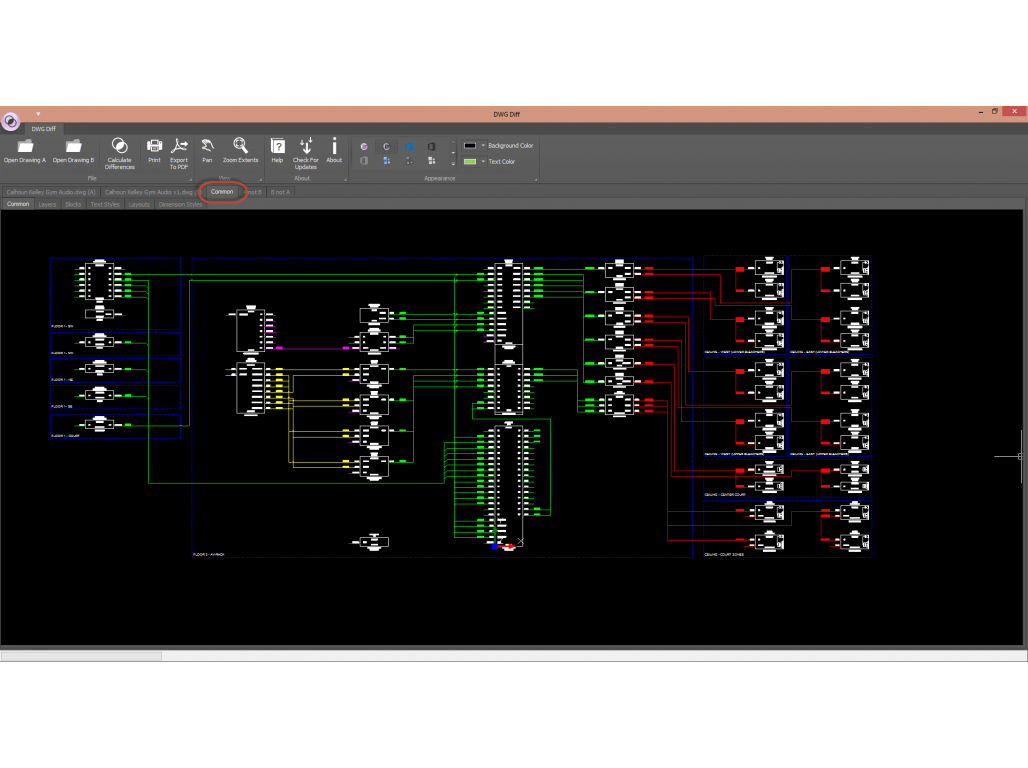
Task: Select the DWG Diff ribbon tab
Action: [x=44, y=129]
